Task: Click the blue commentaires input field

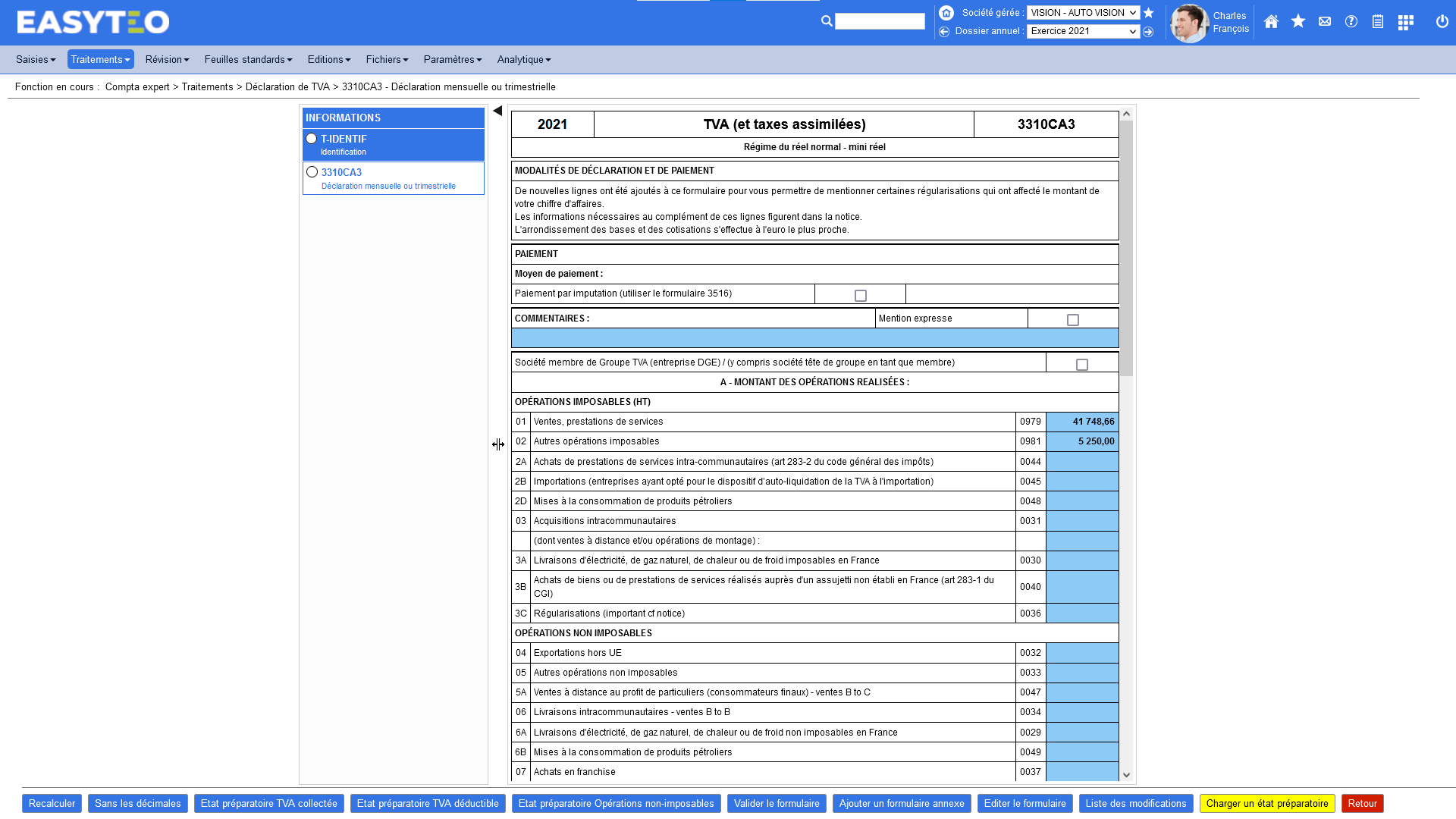Action: 814,338
